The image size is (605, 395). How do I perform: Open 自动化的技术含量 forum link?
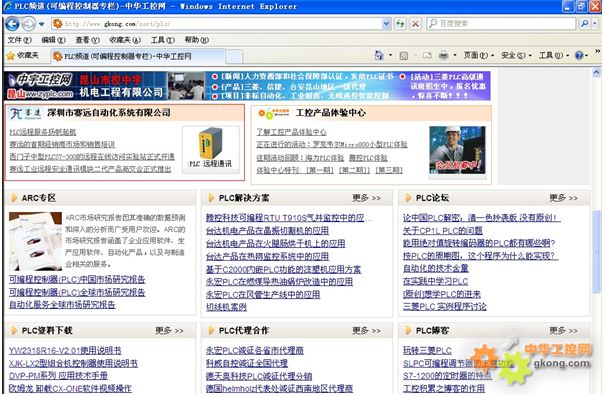tap(436, 268)
